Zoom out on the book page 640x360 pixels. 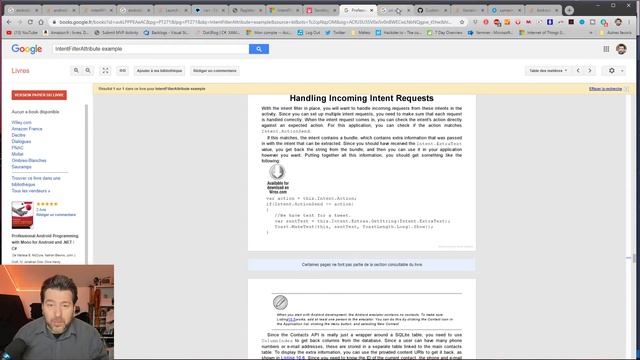point(88,71)
